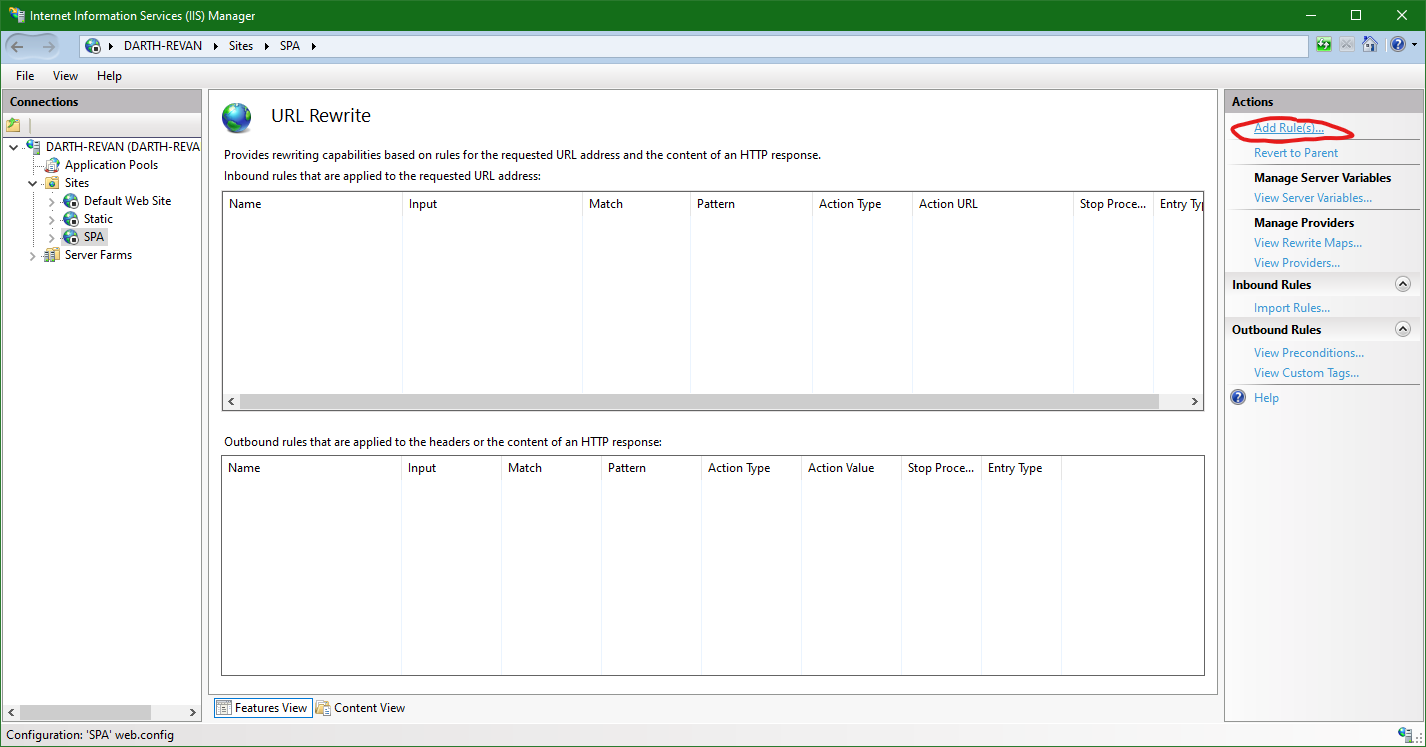
Task: Open the Home page via the house icon
Action: (x=1369, y=44)
